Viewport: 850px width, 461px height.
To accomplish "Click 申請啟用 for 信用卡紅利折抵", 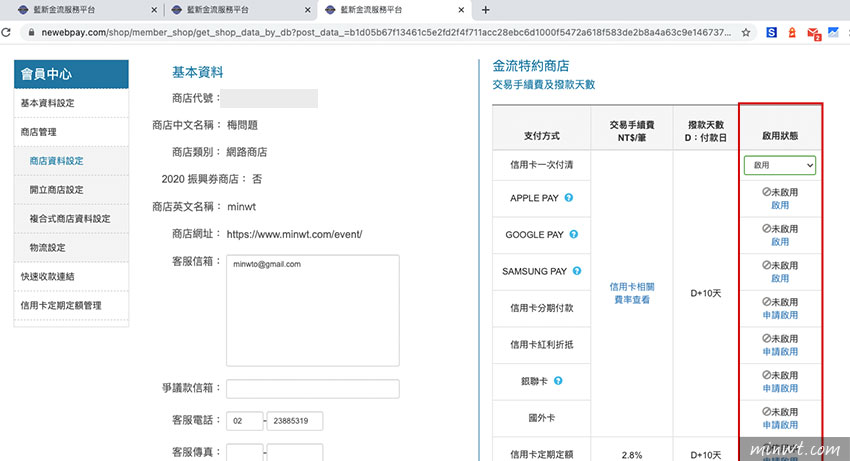I will 780,351.
